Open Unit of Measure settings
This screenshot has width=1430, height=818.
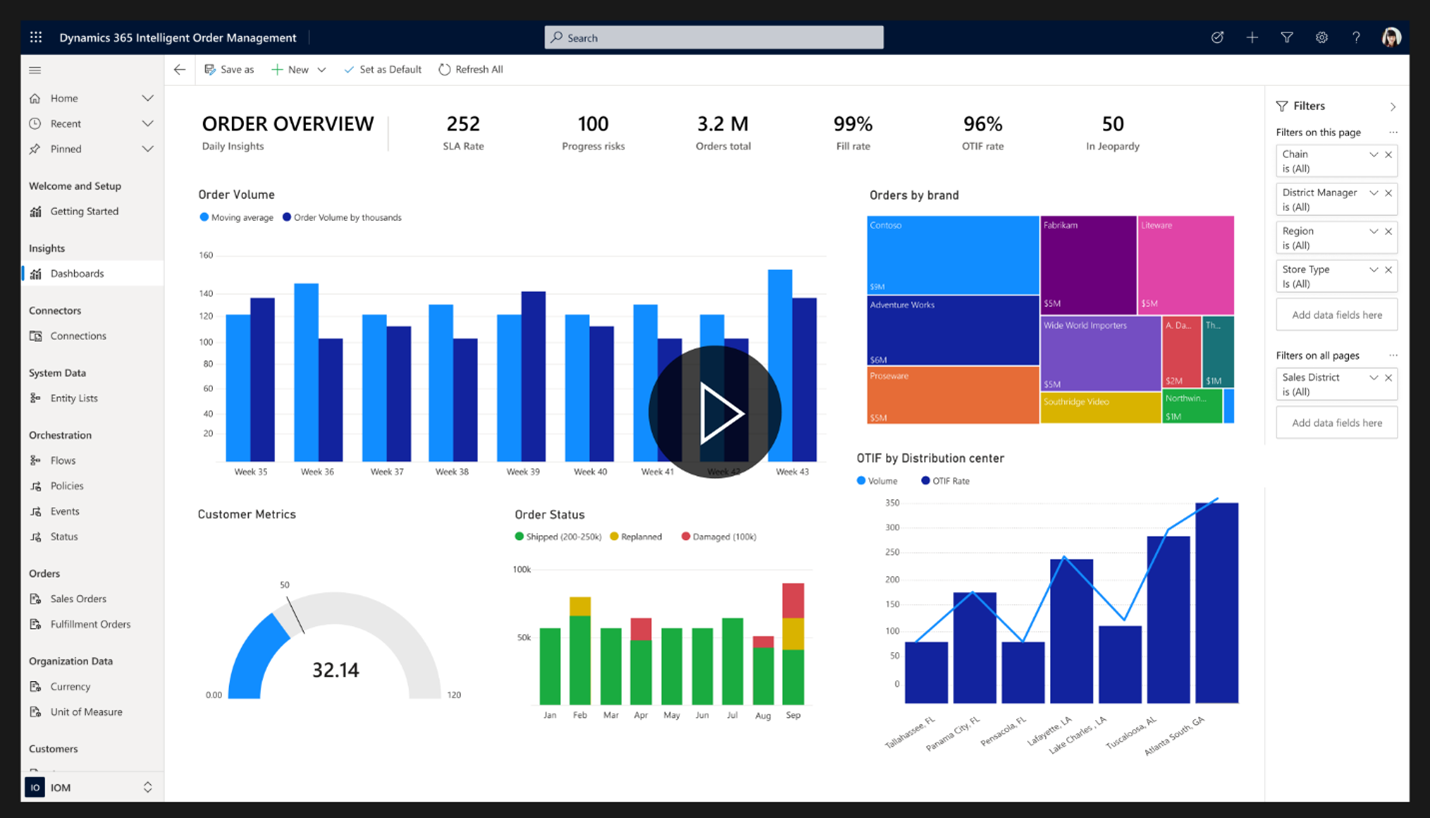86,711
